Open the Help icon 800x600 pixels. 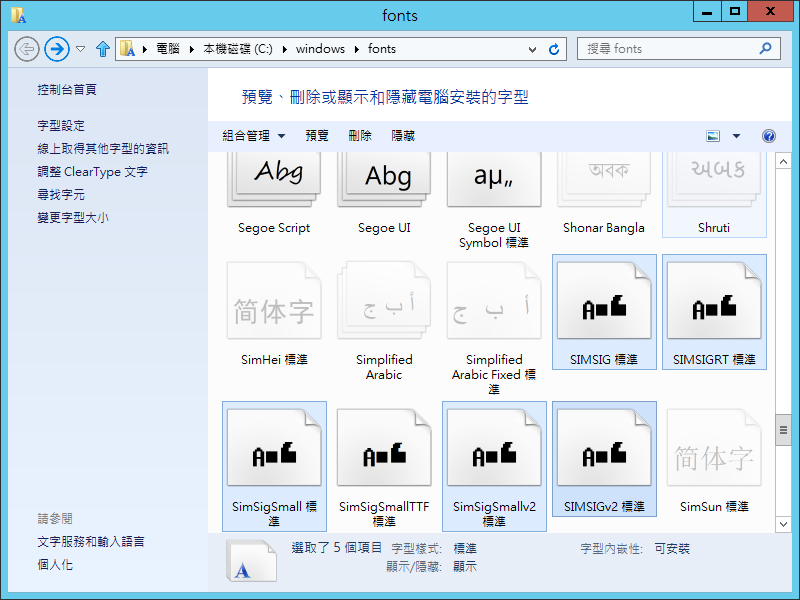click(x=769, y=136)
